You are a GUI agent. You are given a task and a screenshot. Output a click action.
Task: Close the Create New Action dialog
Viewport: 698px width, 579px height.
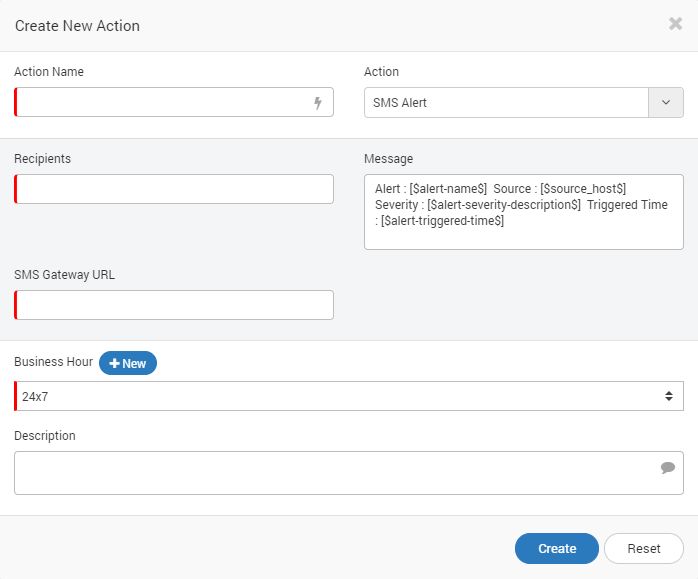675,24
